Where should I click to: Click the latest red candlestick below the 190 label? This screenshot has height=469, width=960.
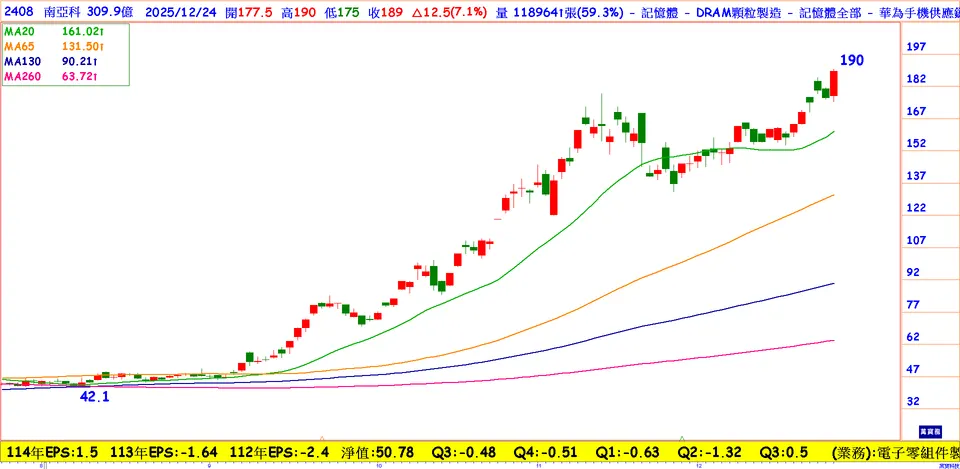coord(833,83)
